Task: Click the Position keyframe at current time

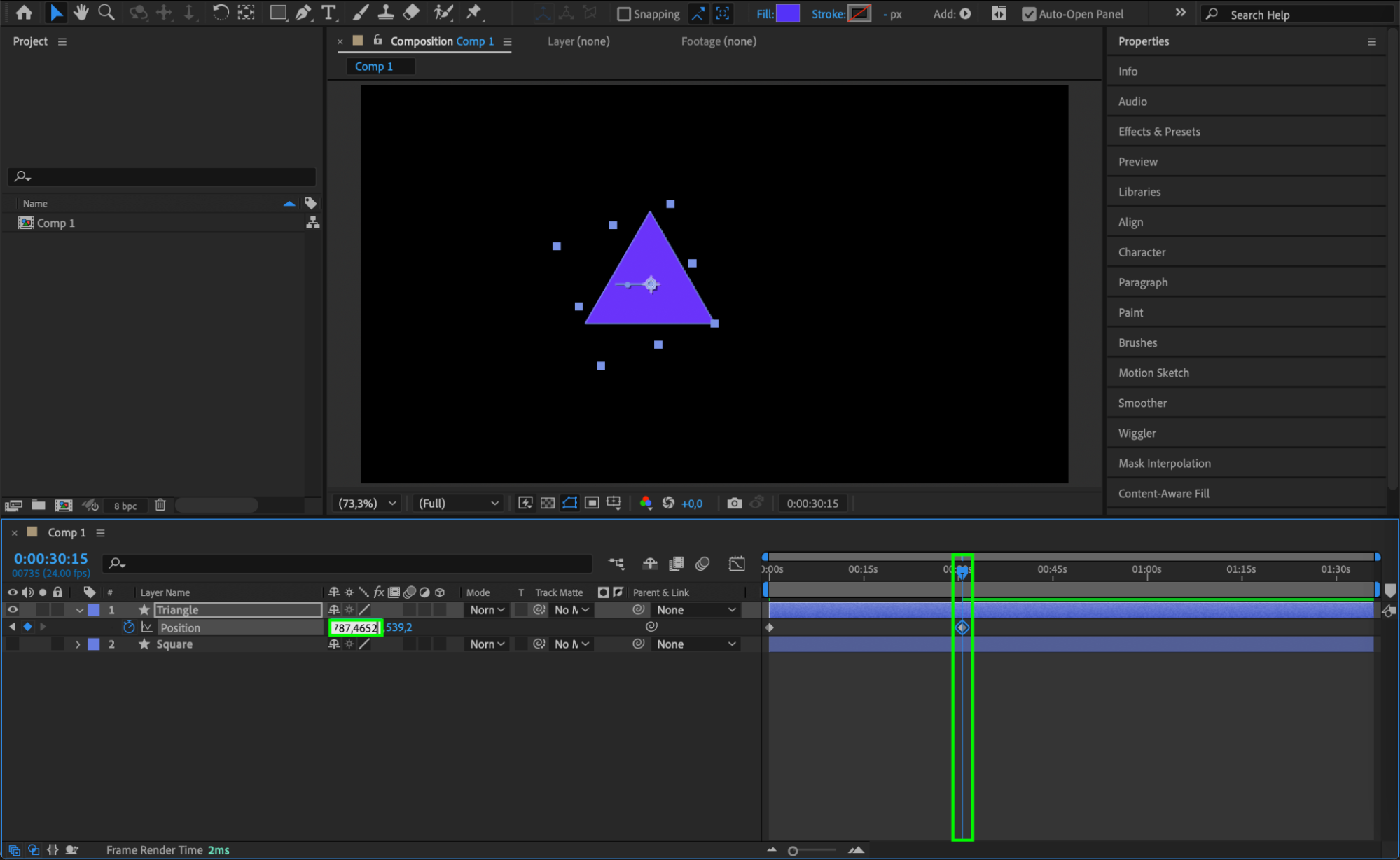Action: [x=962, y=627]
